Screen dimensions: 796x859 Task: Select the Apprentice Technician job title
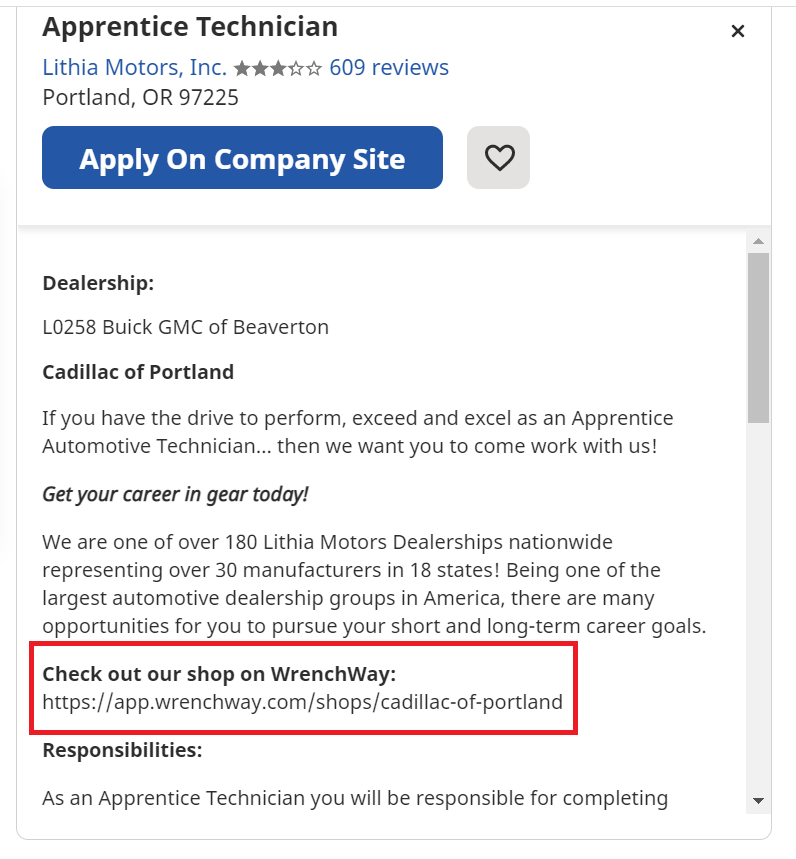pyautogui.click(x=190, y=27)
